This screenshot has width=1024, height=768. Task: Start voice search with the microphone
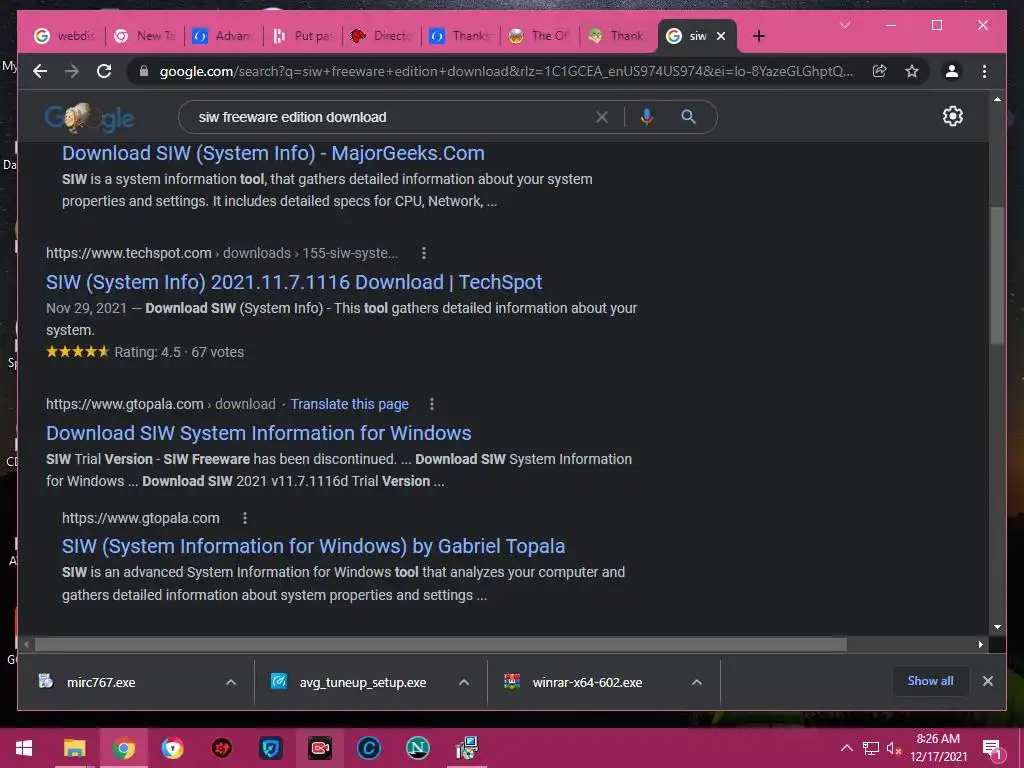pos(647,117)
